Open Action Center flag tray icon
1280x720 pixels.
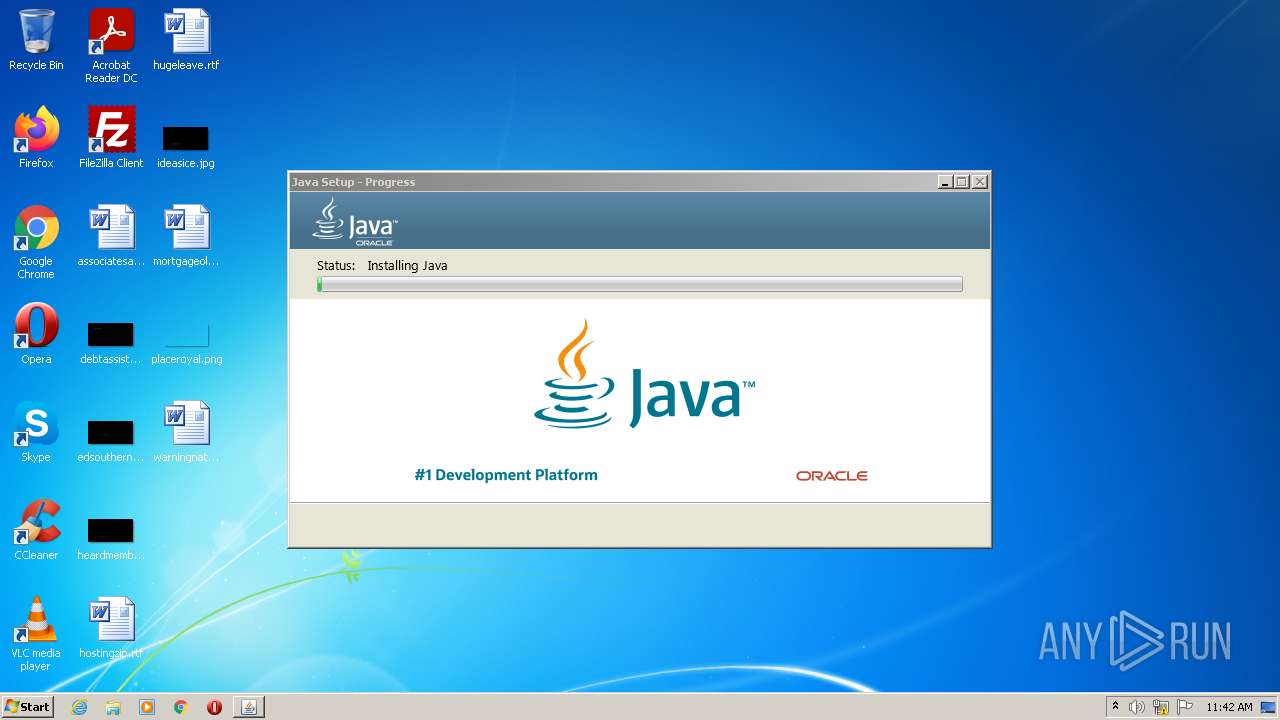[1185, 707]
